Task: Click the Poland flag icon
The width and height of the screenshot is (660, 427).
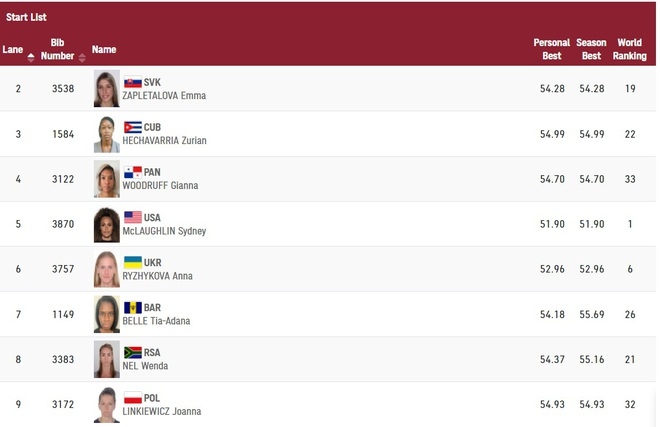Action: coord(132,397)
